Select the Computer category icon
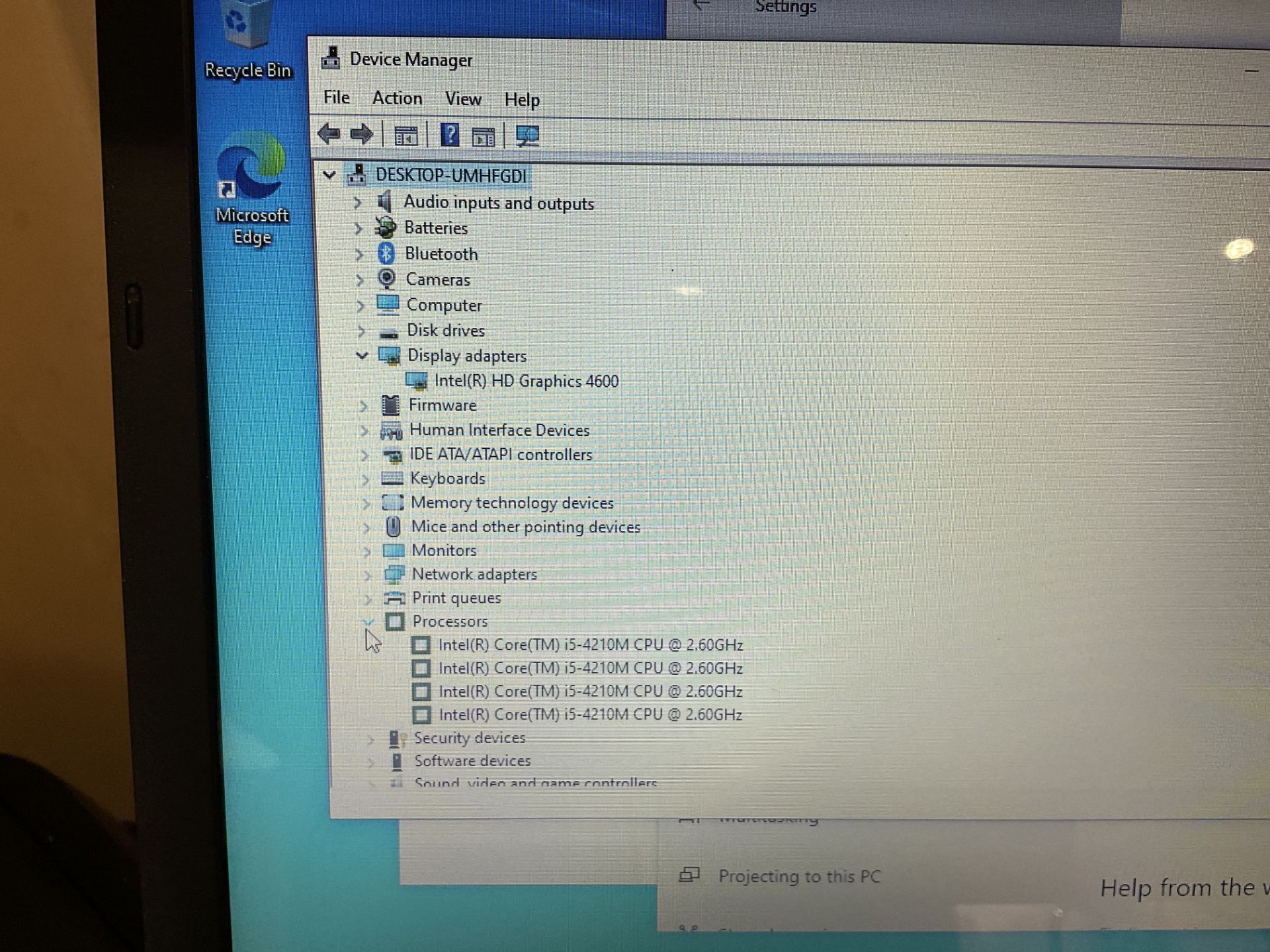Image resolution: width=1270 pixels, height=952 pixels. pyautogui.click(x=388, y=305)
